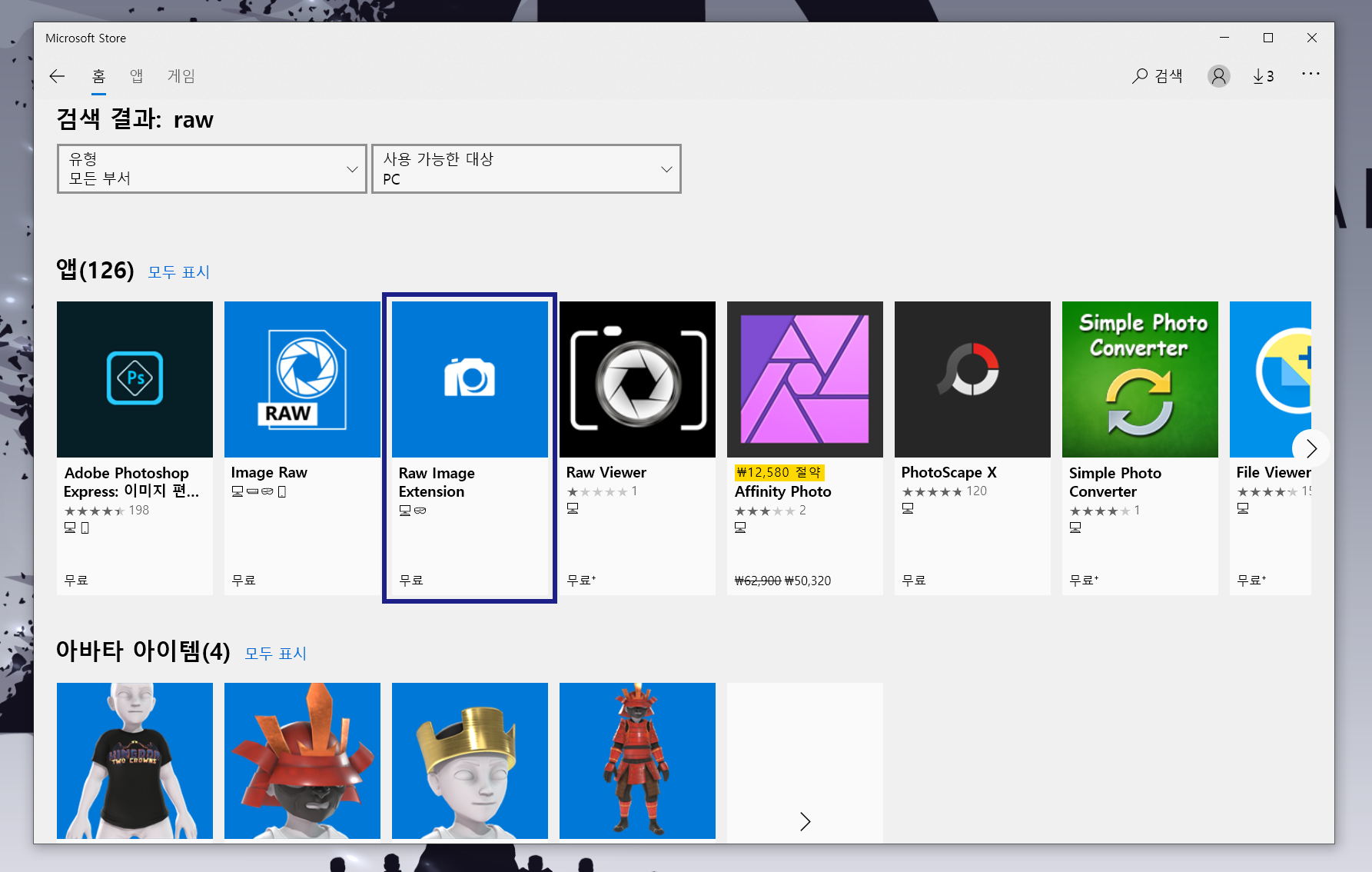
Task: Open Raw Image Extension camera icon
Action: (x=470, y=379)
